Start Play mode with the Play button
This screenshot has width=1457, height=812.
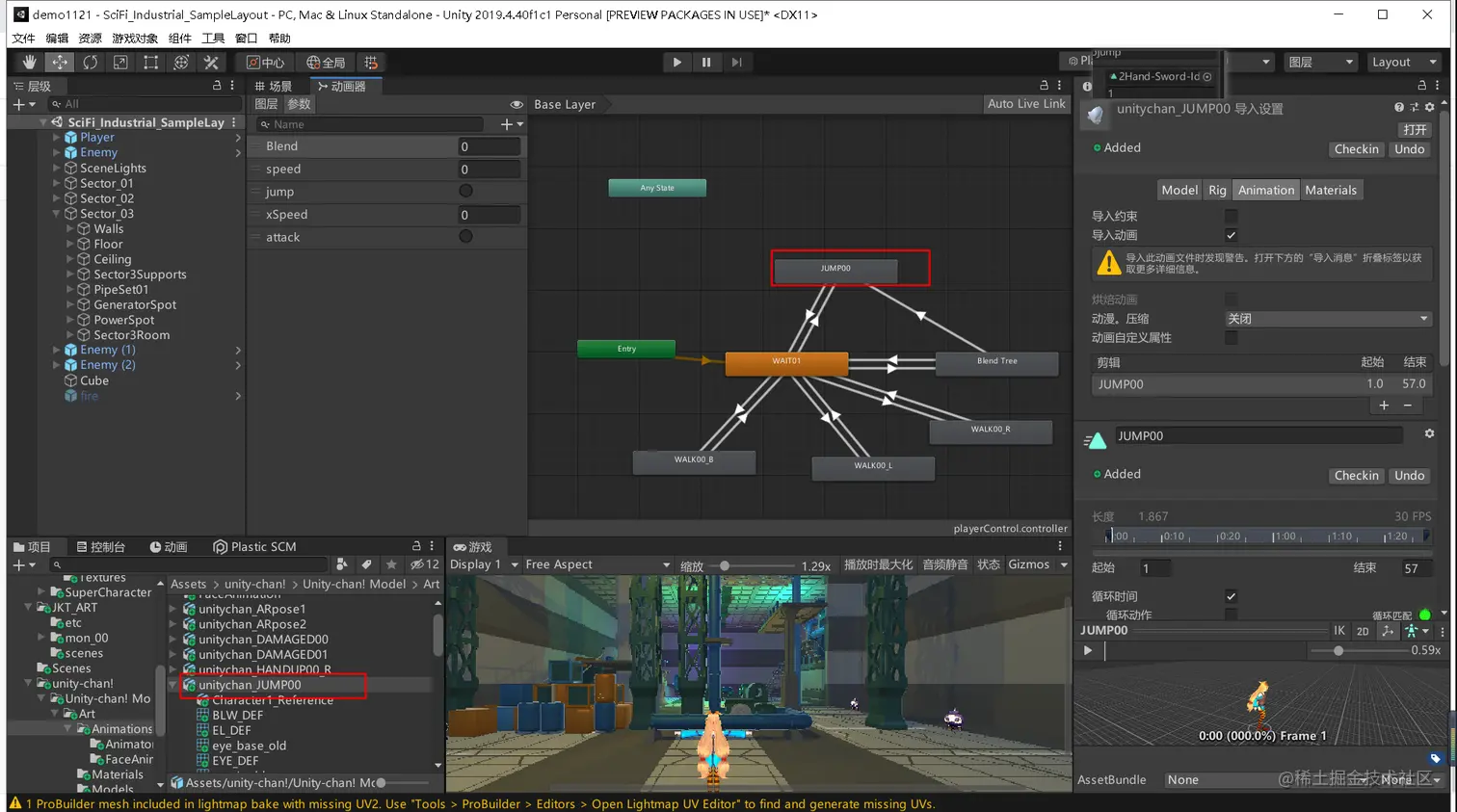coord(676,62)
